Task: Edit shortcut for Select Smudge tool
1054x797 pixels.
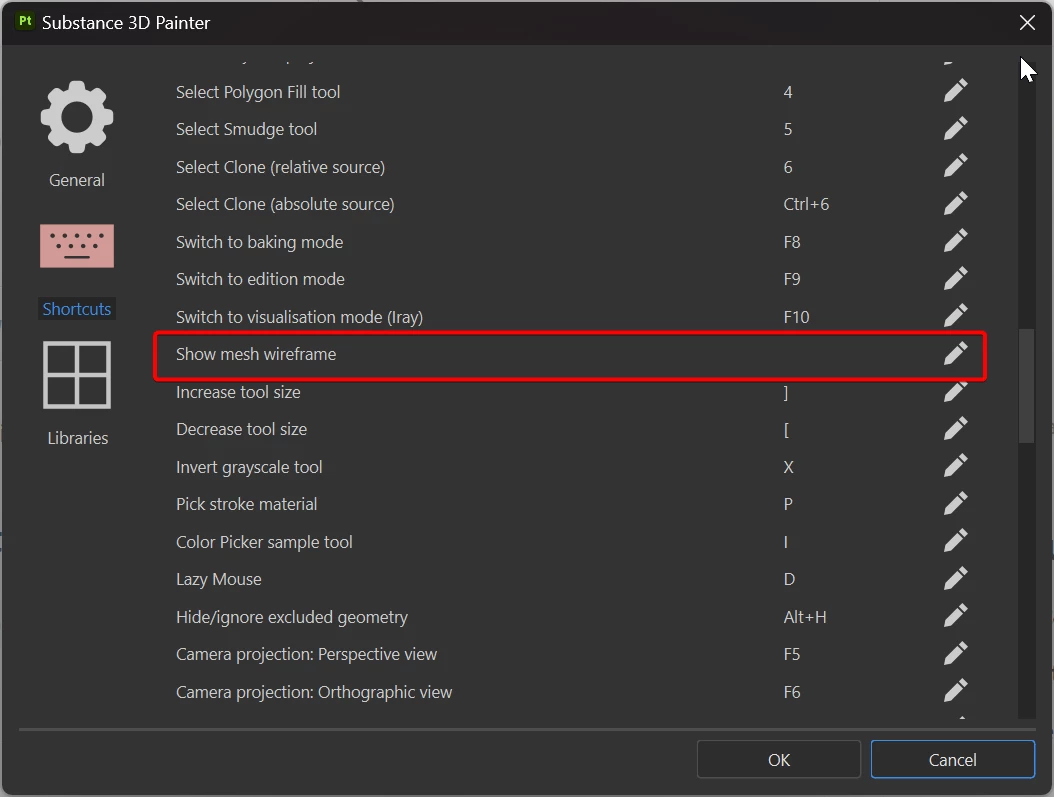Action: coord(955,128)
